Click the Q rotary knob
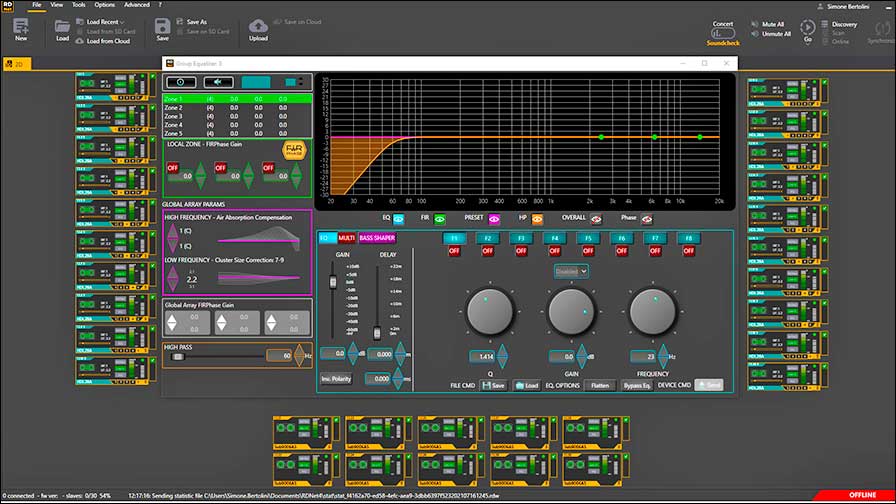Image resolution: width=896 pixels, height=504 pixels. 490,311
